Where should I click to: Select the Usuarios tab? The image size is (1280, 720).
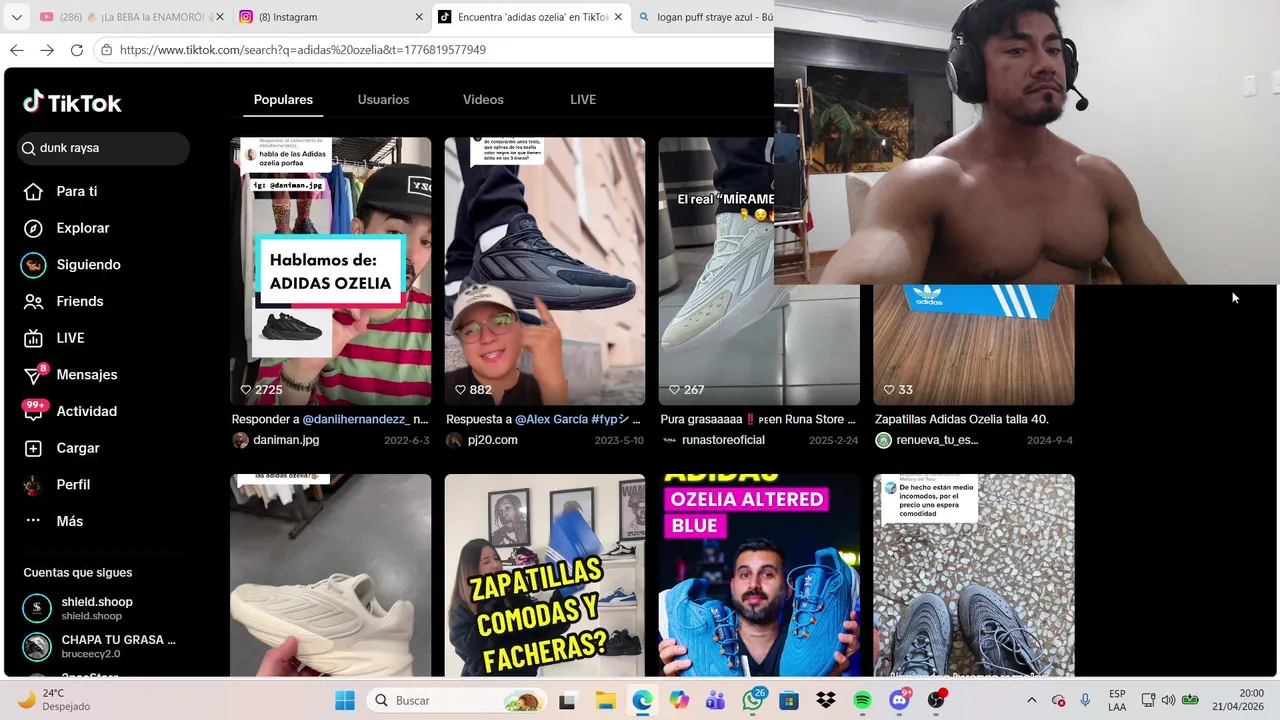[x=383, y=100]
